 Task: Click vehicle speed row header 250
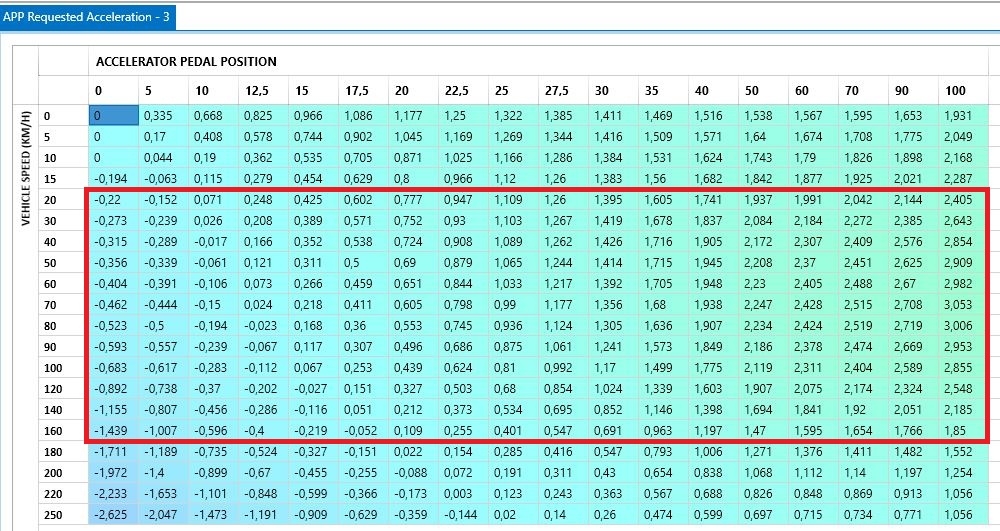point(63,514)
